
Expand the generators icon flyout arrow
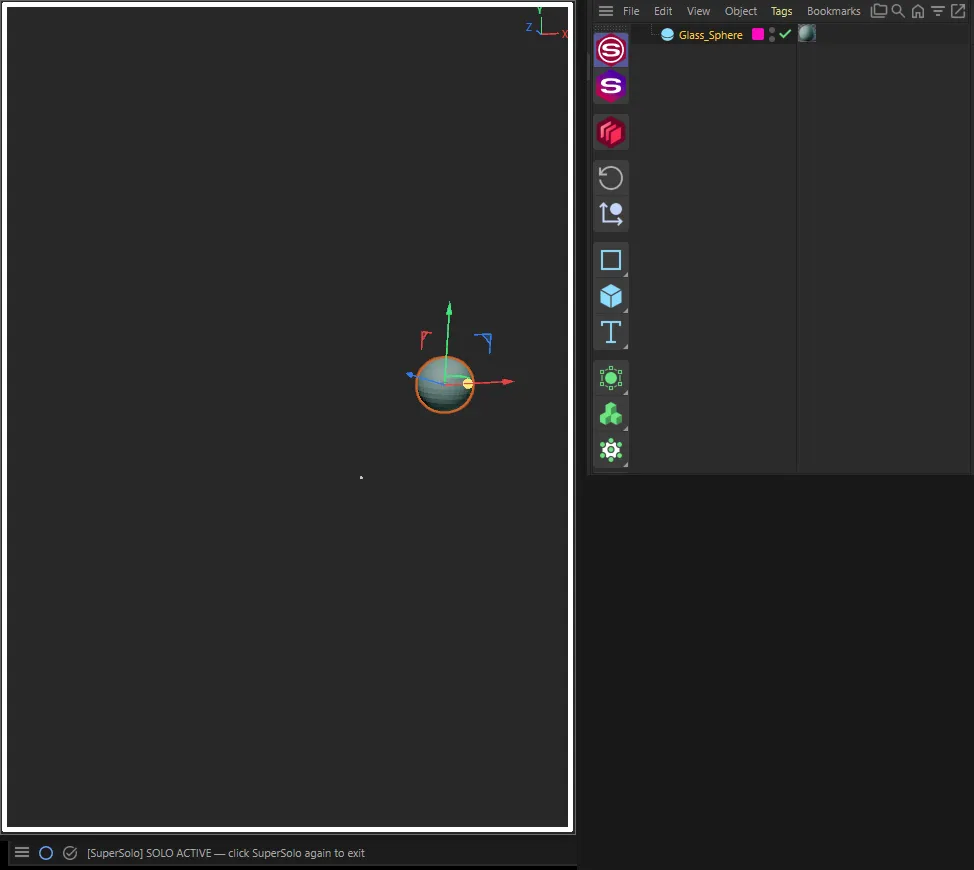626,393
